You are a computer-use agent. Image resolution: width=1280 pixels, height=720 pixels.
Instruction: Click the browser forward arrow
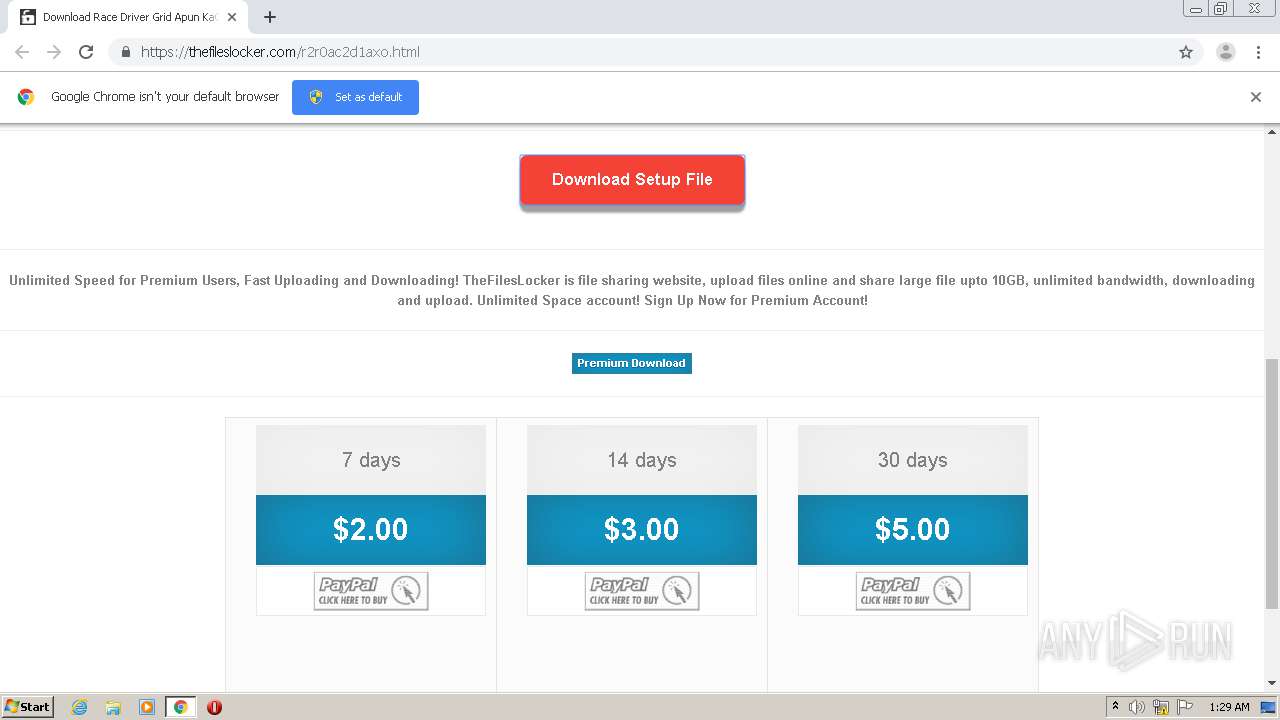(x=54, y=52)
